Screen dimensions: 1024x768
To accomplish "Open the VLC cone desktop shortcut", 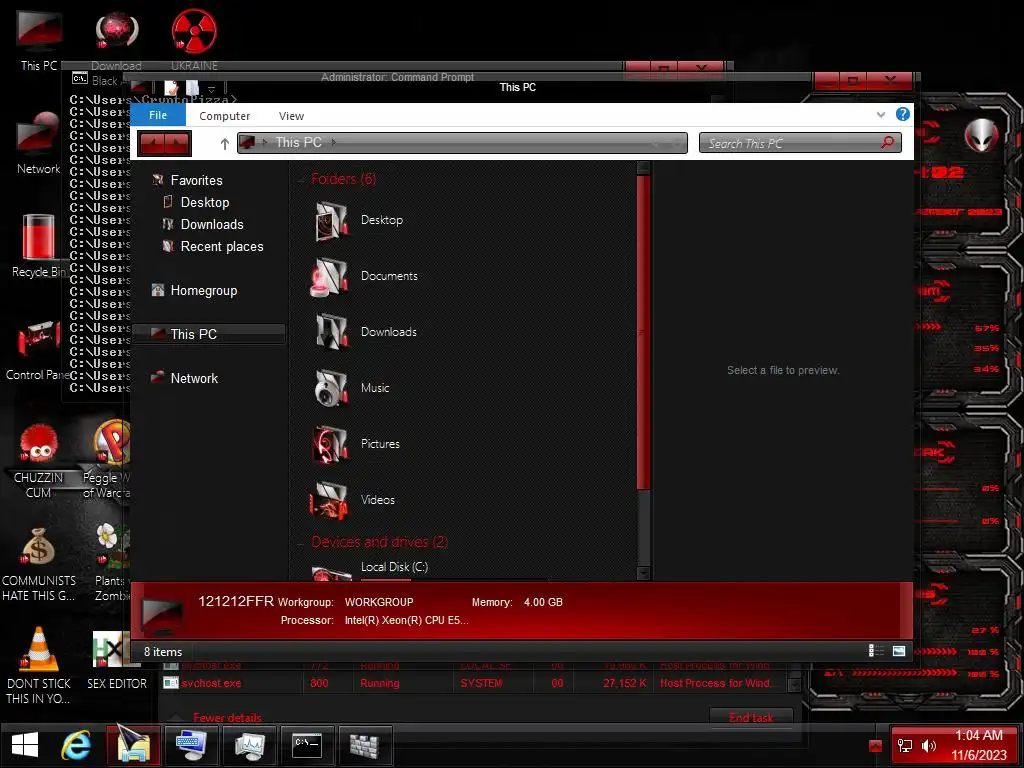I will click(x=39, y=665).
